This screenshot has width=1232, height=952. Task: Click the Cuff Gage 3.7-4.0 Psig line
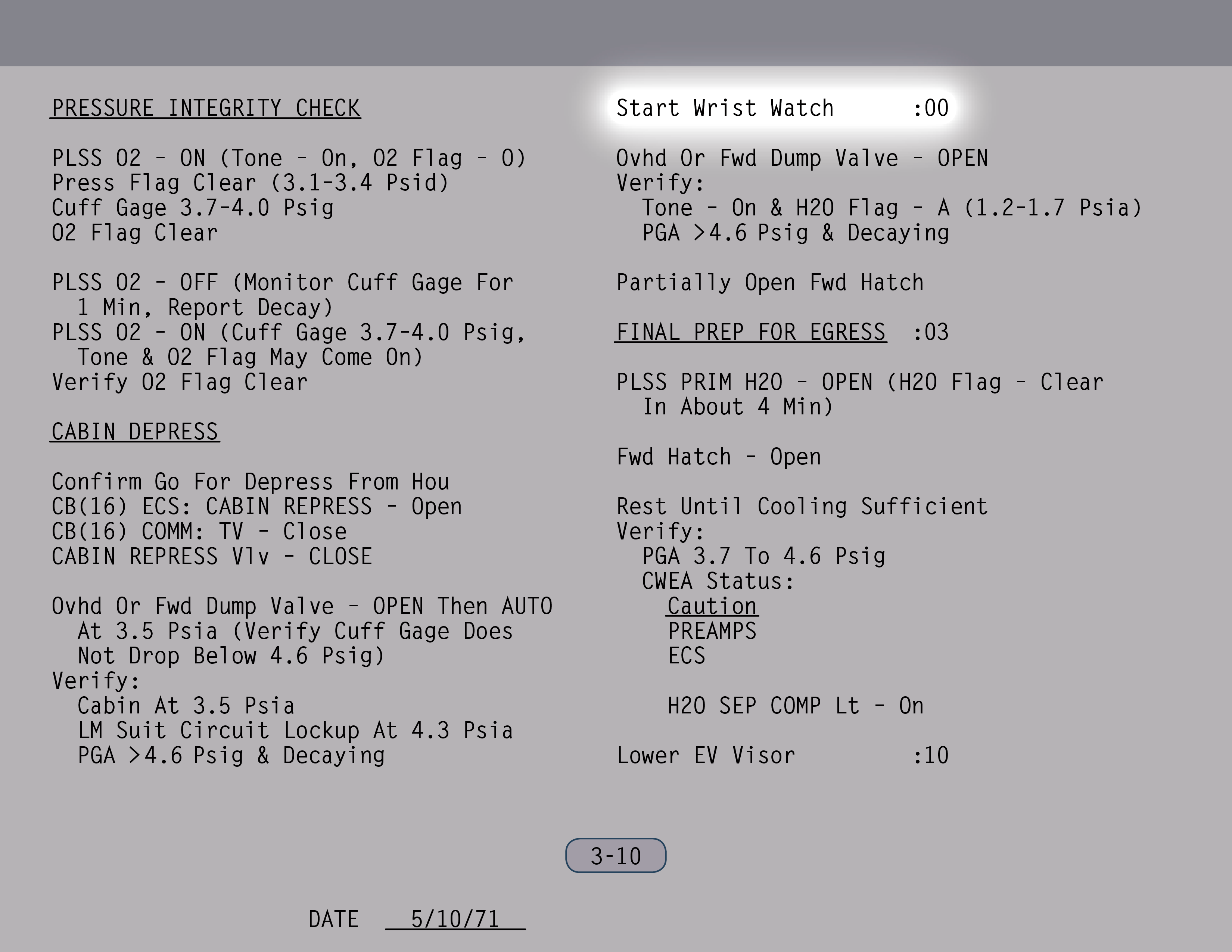[x=192, y=208]
